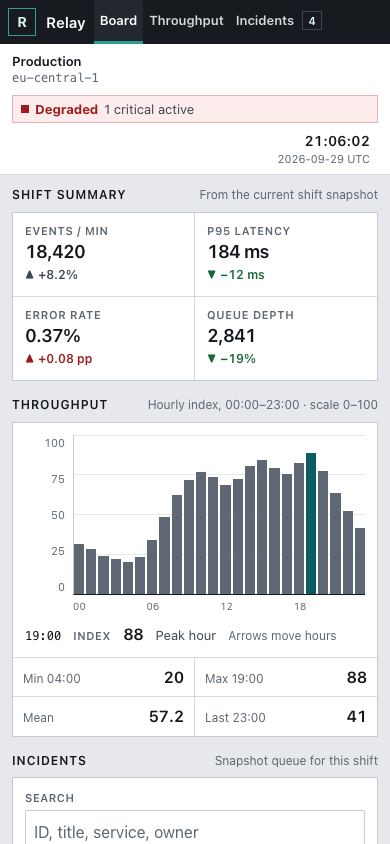Click the 2026-09-29 UTC date

click(x=324, y=159)
